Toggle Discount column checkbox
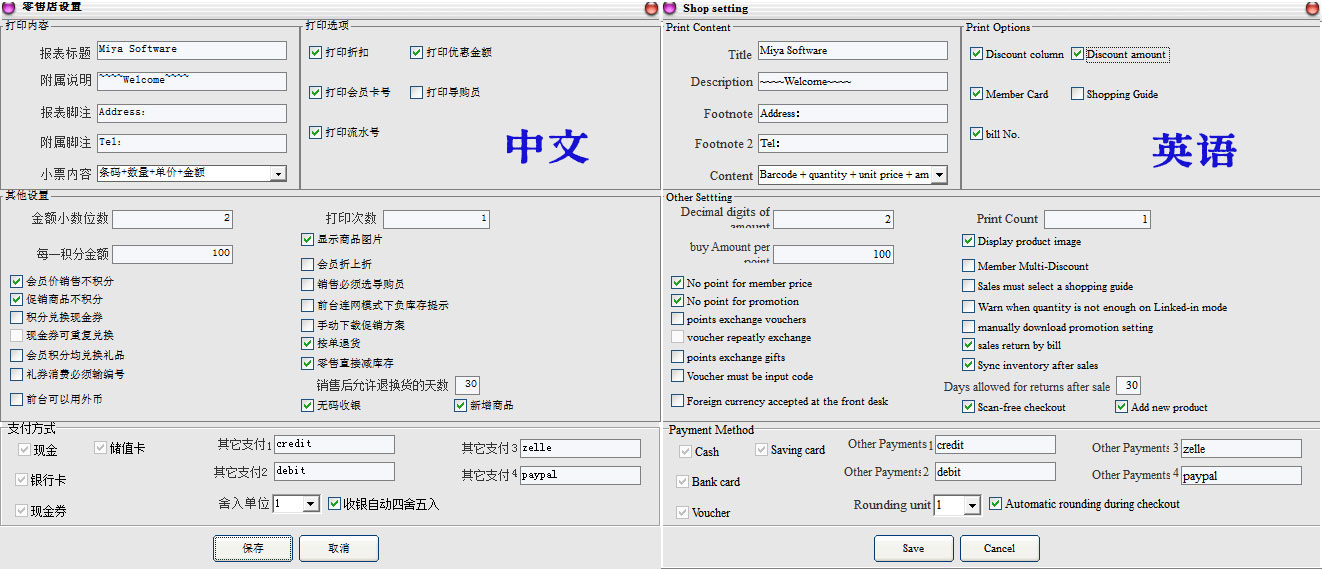 click(976, 54)
